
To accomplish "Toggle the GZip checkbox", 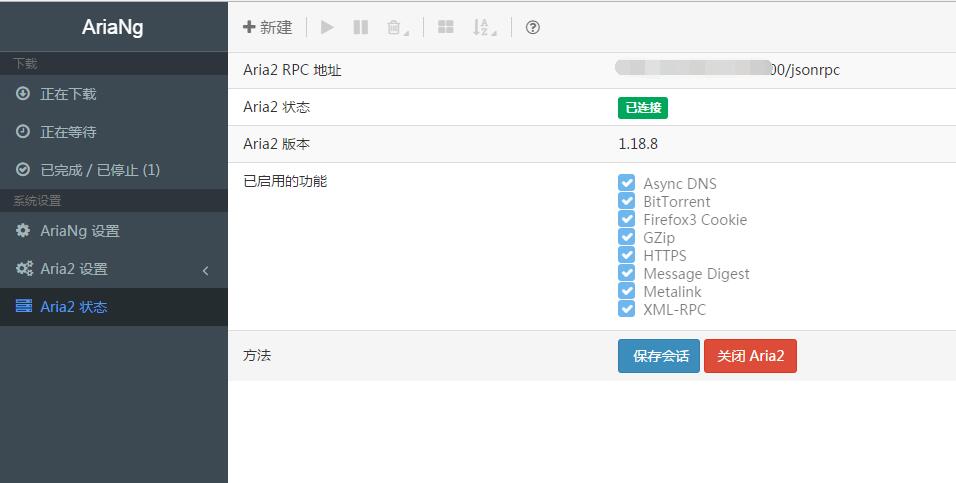I will [626, 237].
